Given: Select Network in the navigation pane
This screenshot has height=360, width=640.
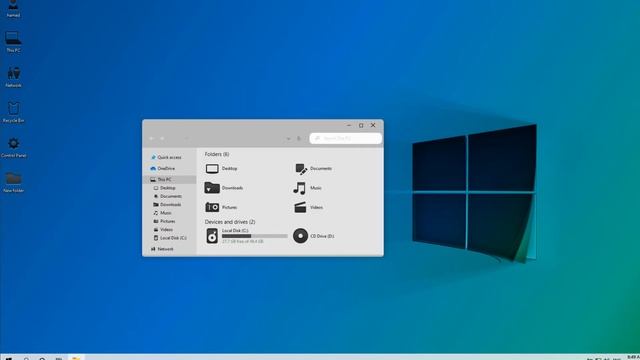Looking at the screenshot, I should point(162,249).
